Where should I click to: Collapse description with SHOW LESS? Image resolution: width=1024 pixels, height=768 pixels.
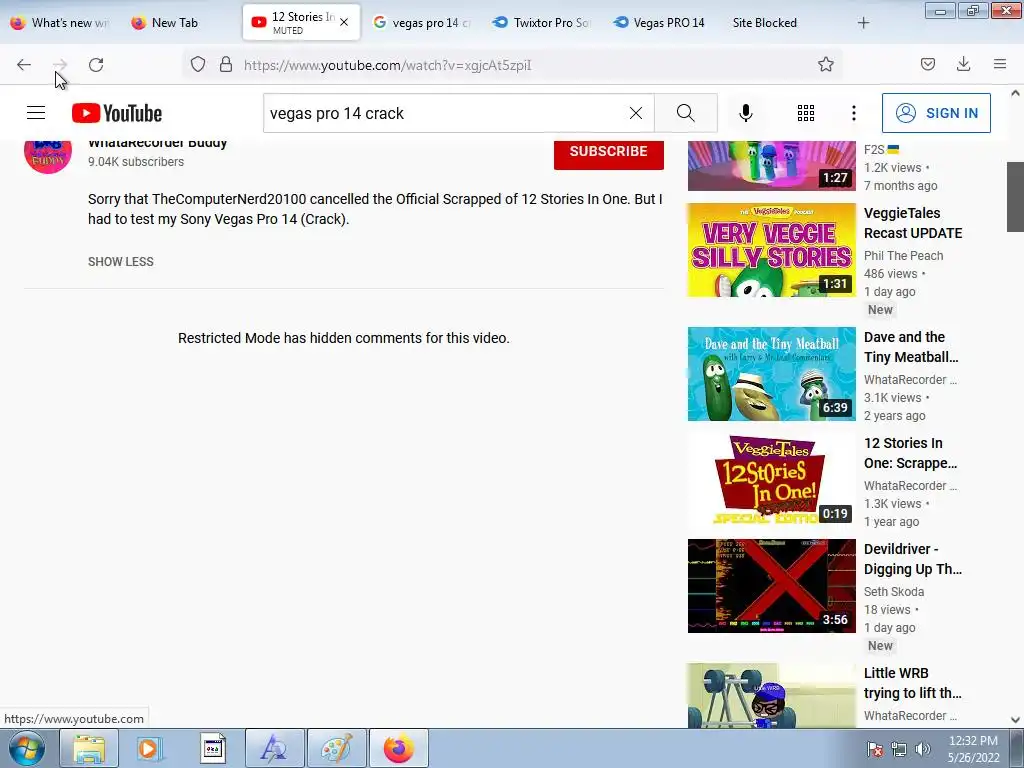point(121,261)
